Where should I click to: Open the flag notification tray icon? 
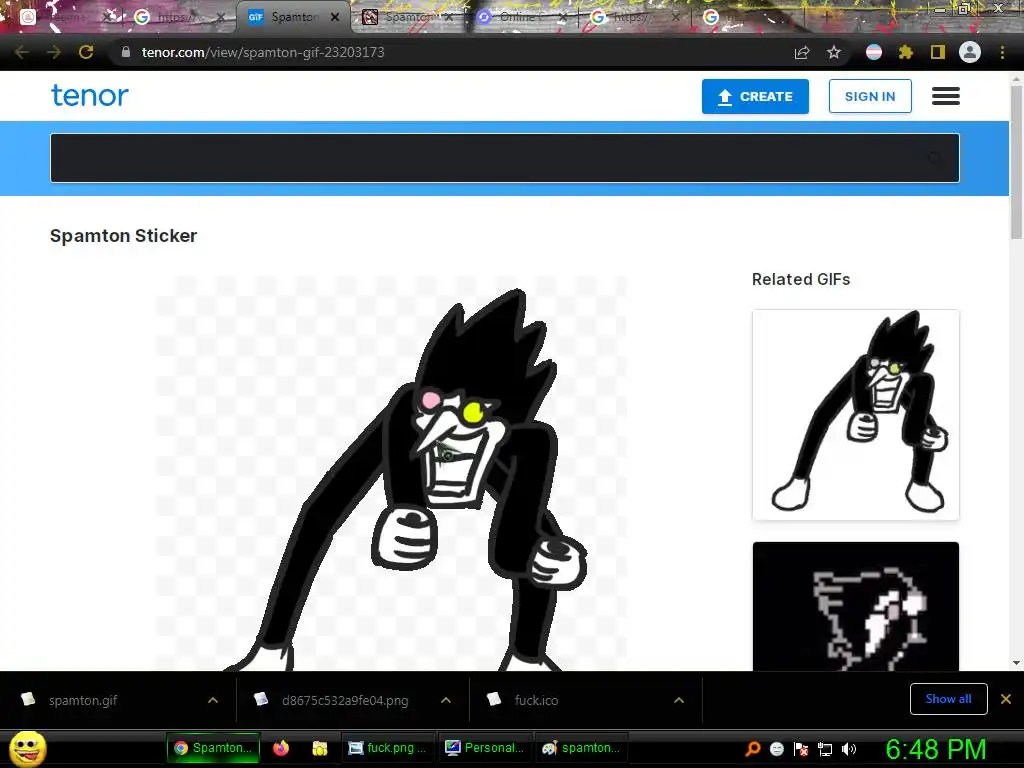801,749
